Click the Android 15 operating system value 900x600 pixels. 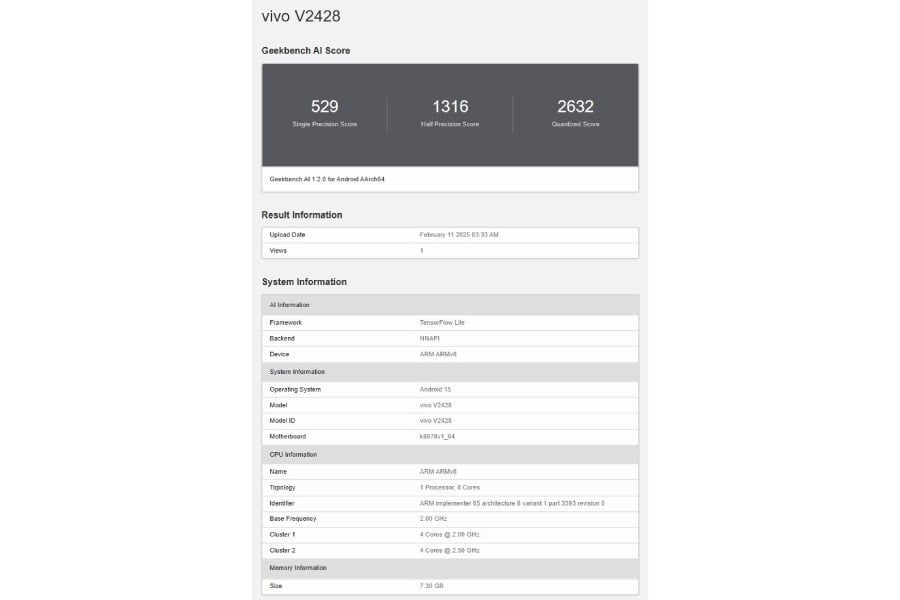click(436, 389)
